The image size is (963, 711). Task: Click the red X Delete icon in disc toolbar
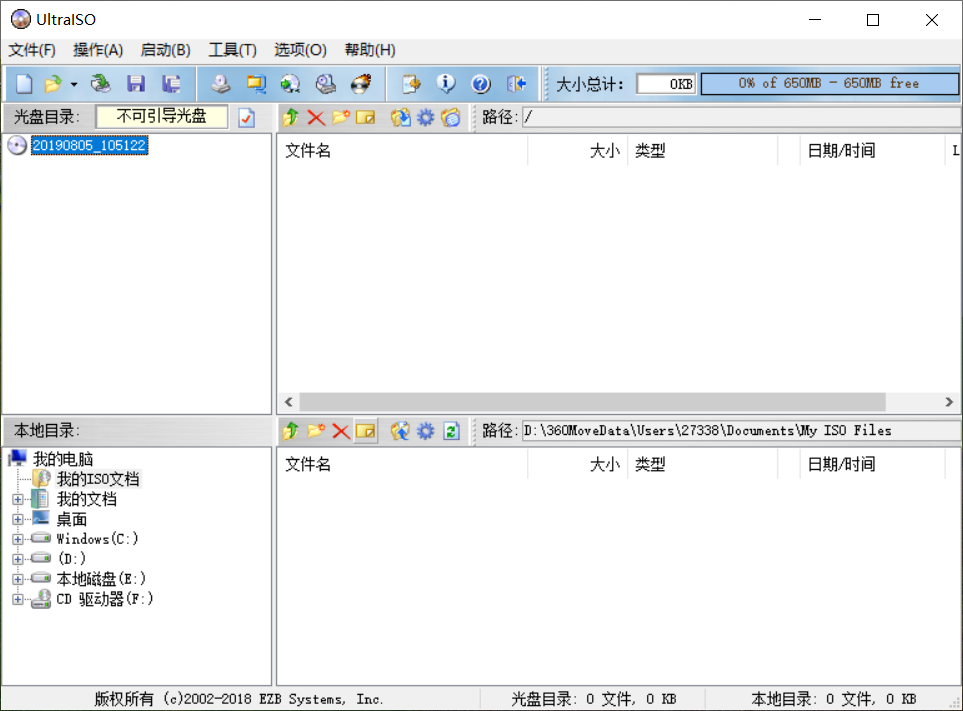(316, 117)
